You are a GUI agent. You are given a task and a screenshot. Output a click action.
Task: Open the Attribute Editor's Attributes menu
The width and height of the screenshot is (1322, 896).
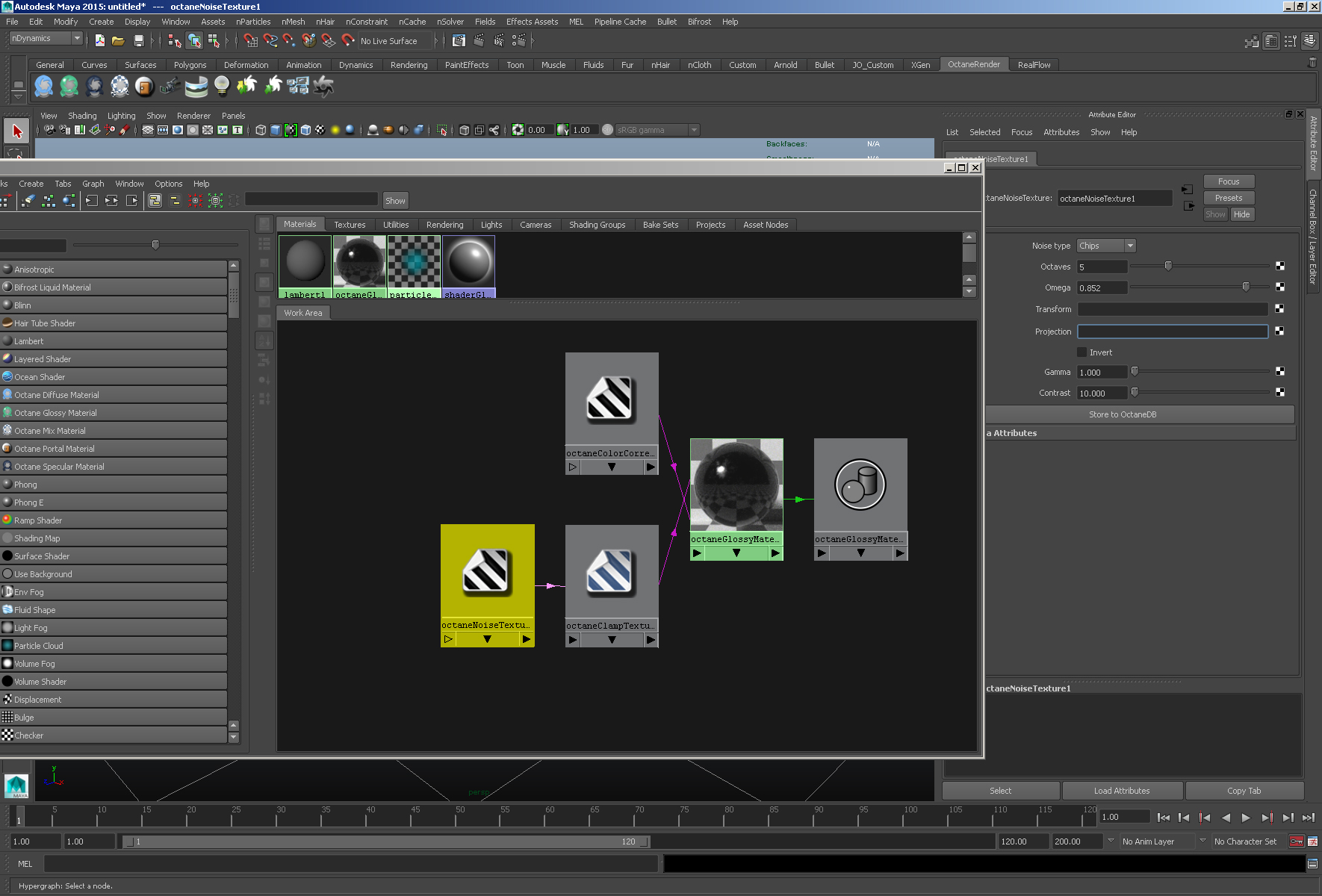point(1061,132)
